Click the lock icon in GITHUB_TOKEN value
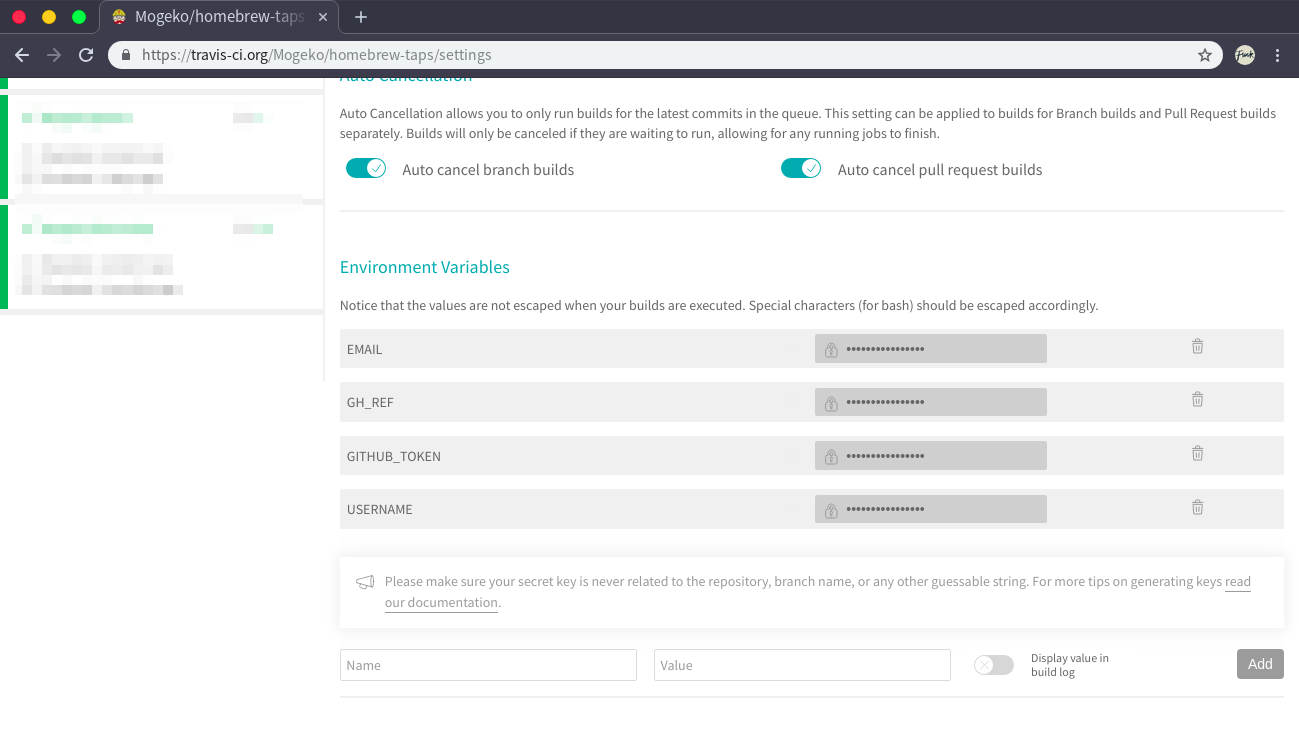Viewport: 1299px width, 741px height. (x=831, y=457)
